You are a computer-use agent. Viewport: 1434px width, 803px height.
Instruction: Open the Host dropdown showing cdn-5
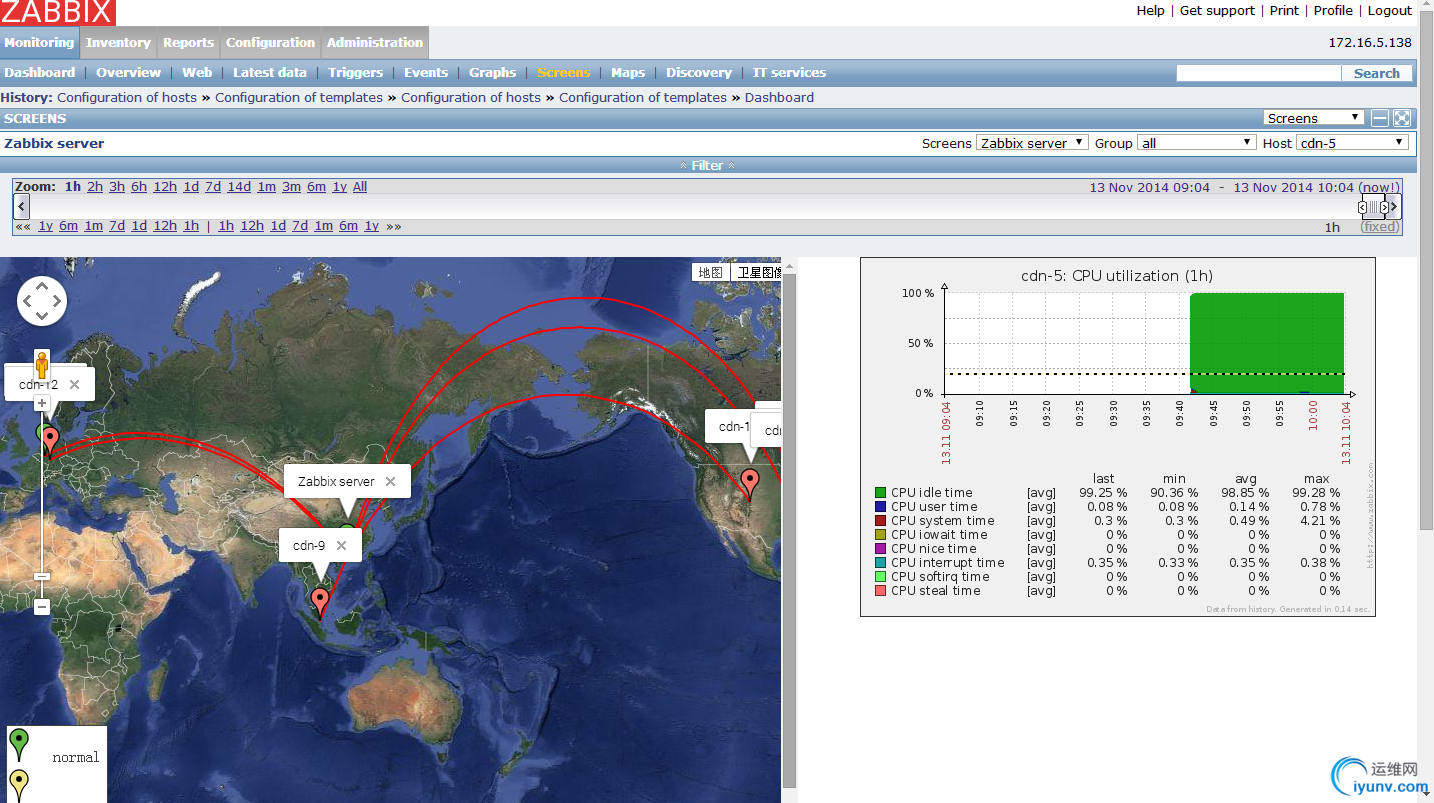pyautogui.click(x=1352, y=143)
